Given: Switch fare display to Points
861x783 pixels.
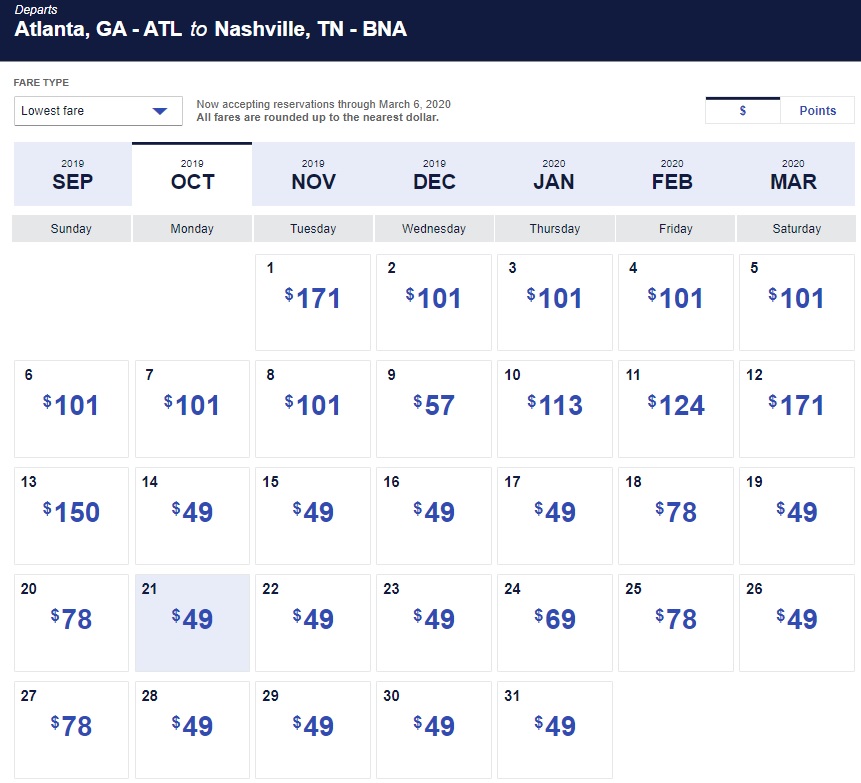Looking at the screenshot, I should [x=817, y=111].
